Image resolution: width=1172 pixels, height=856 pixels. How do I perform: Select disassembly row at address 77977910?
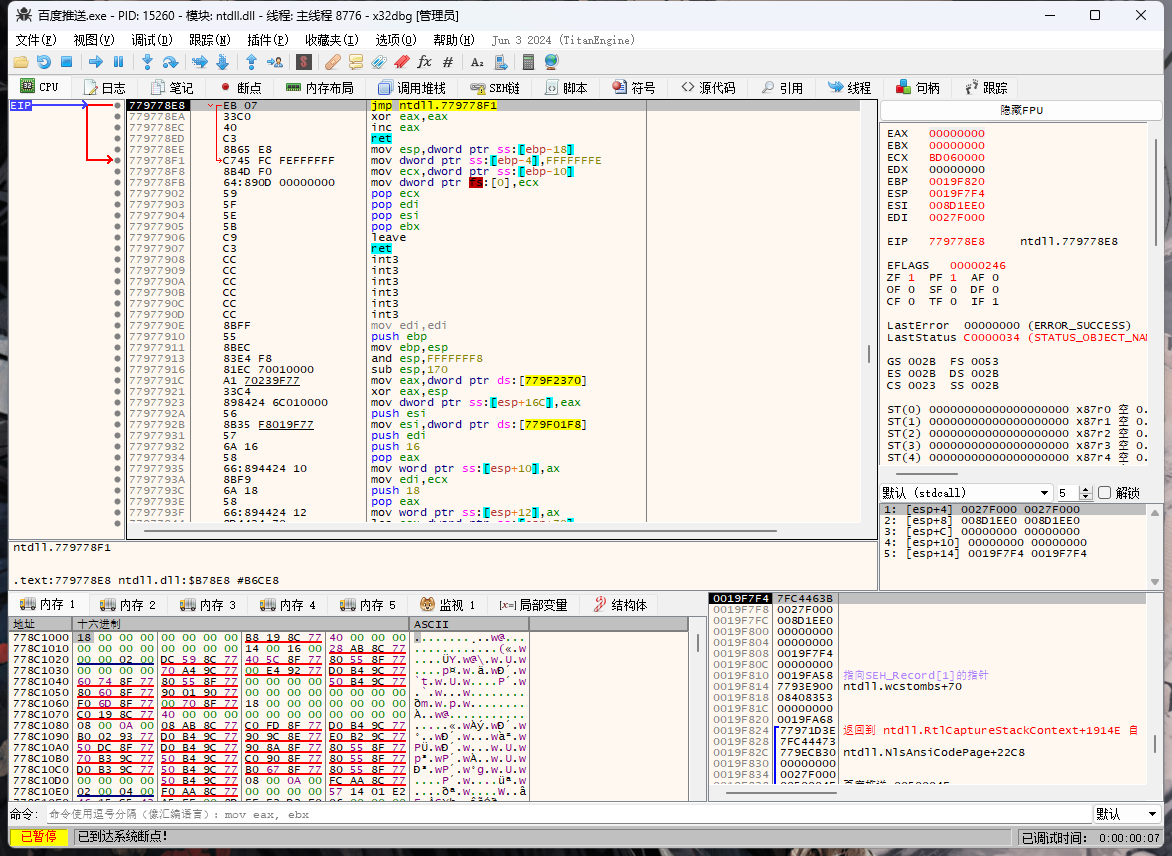click(493, 336)
